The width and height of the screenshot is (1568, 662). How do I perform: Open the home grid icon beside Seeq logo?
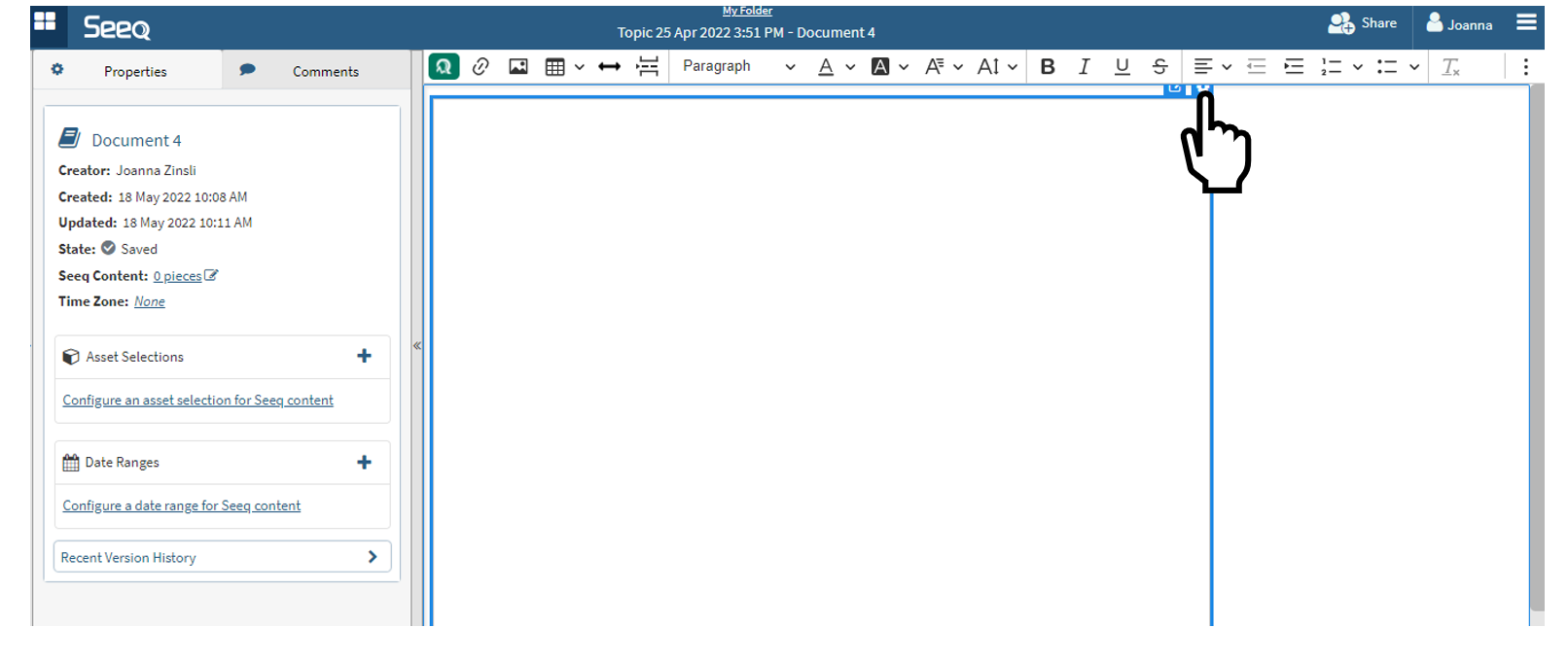coord(45,22)
